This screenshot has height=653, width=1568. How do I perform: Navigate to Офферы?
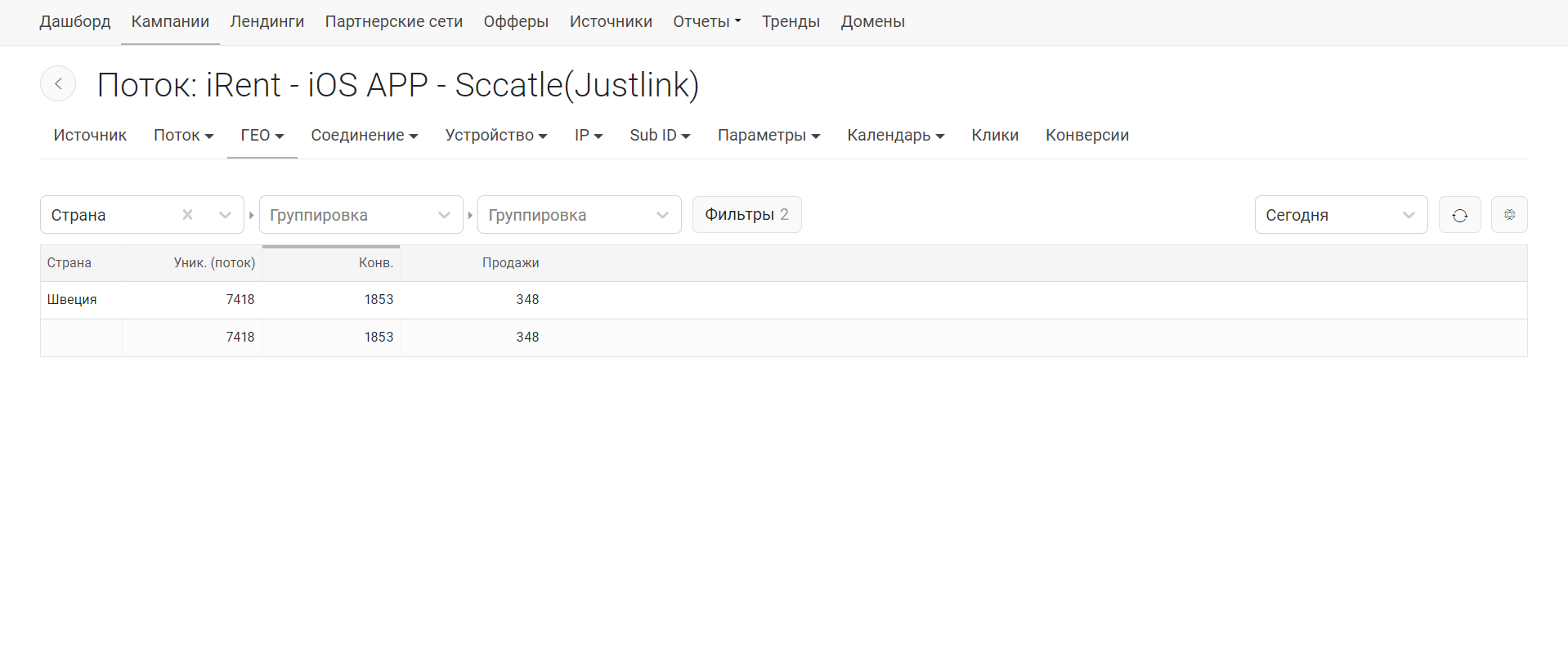(x=516, y=22)
